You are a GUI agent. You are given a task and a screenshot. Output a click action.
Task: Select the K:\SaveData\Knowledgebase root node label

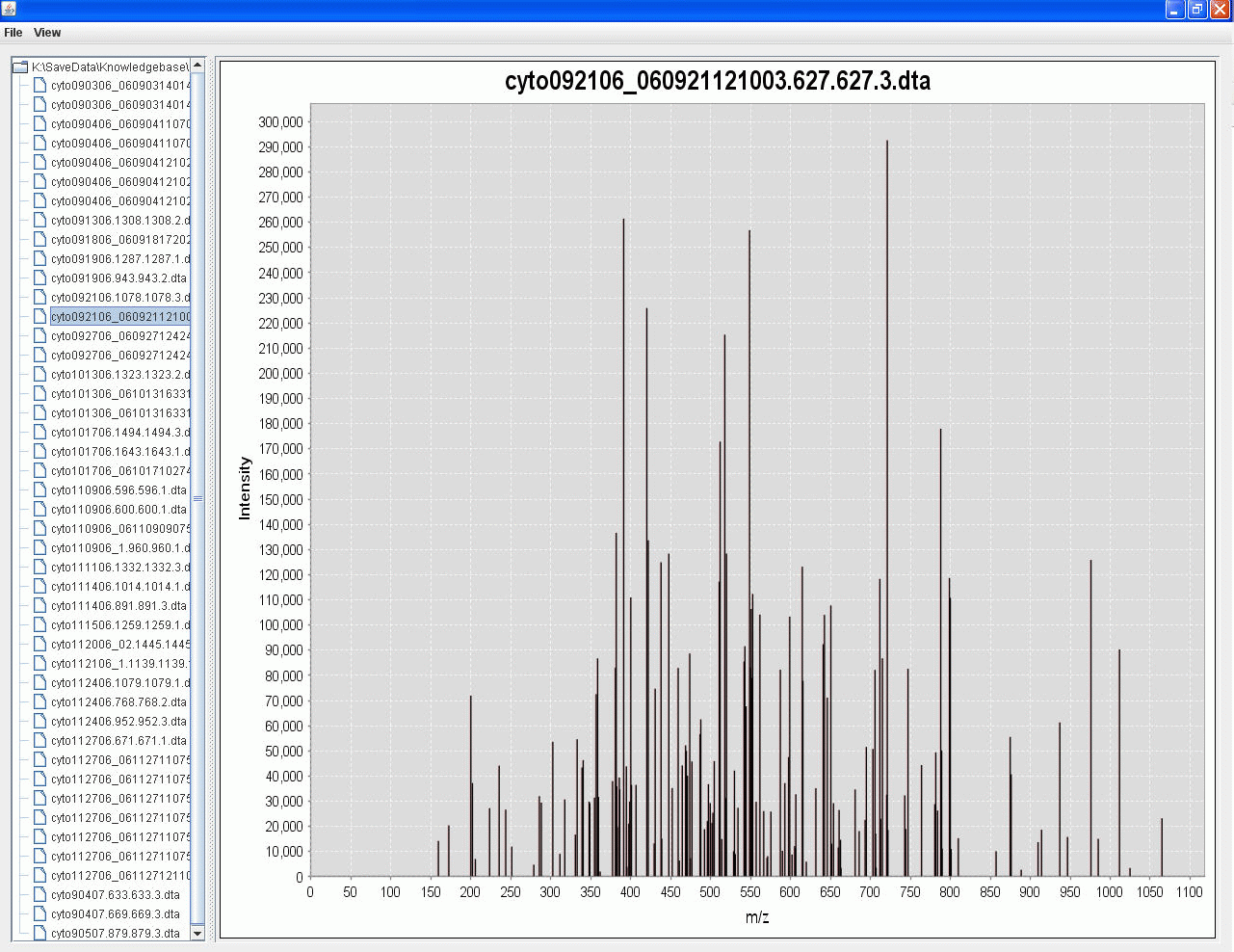111,66
